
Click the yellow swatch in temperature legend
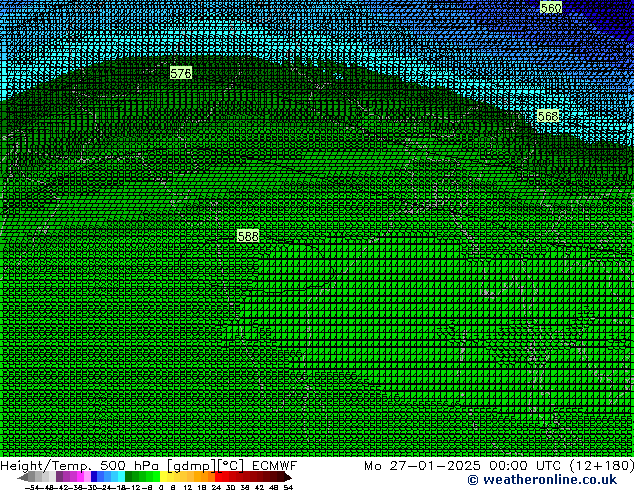click(168, 477)
